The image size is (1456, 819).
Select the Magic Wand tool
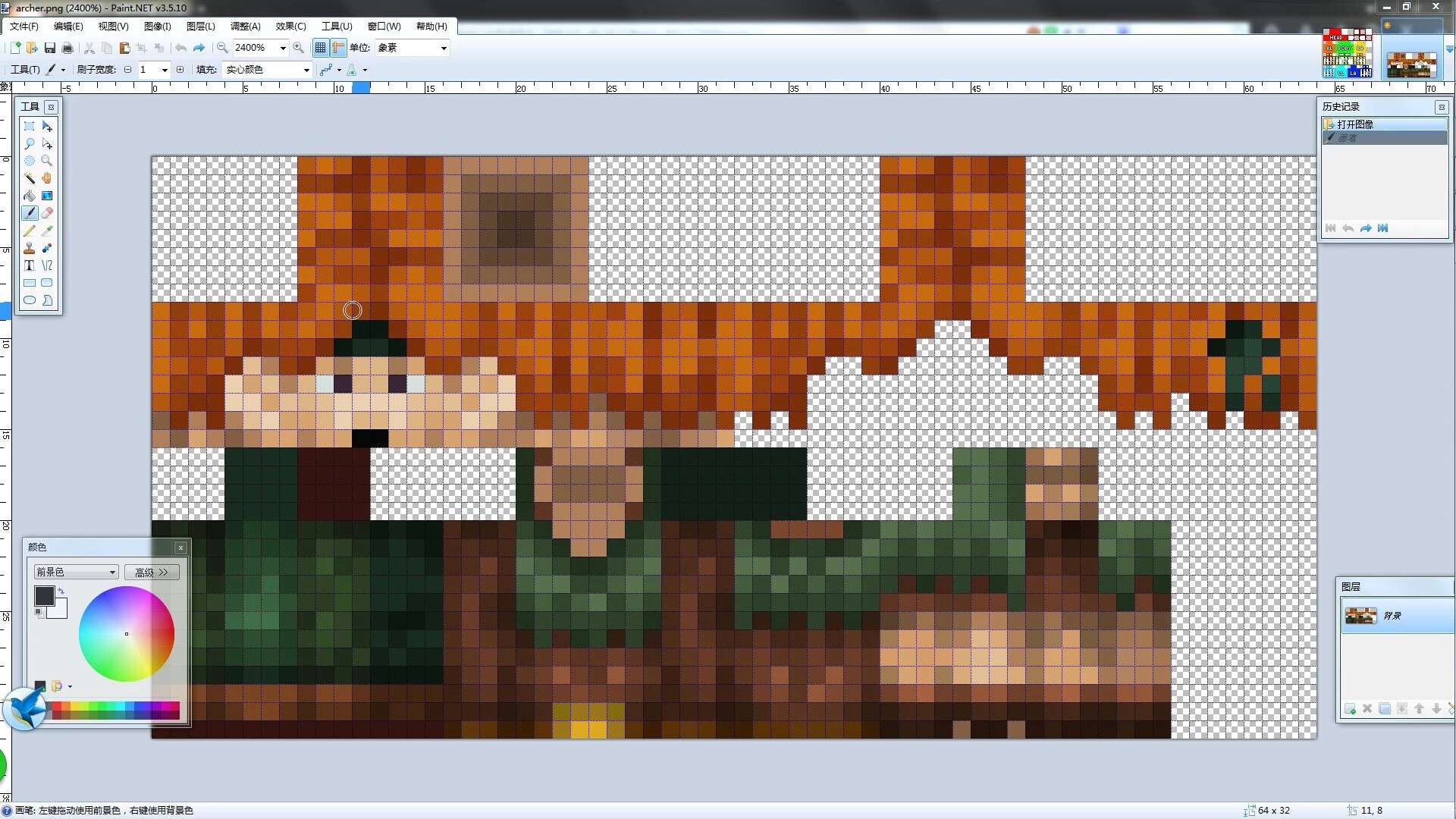pos(29,178)
